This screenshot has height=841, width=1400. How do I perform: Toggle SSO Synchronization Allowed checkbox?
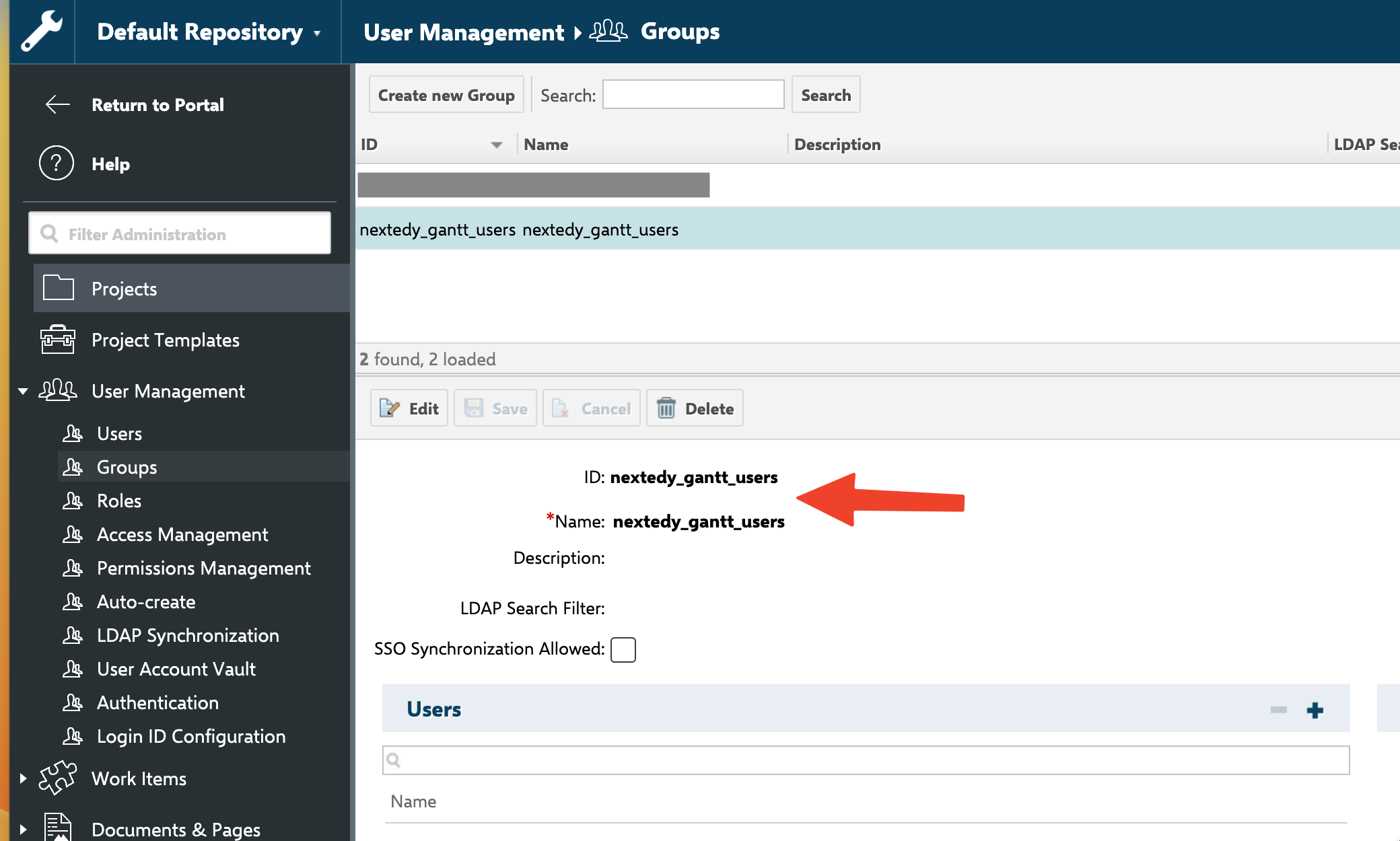(623, 649)
